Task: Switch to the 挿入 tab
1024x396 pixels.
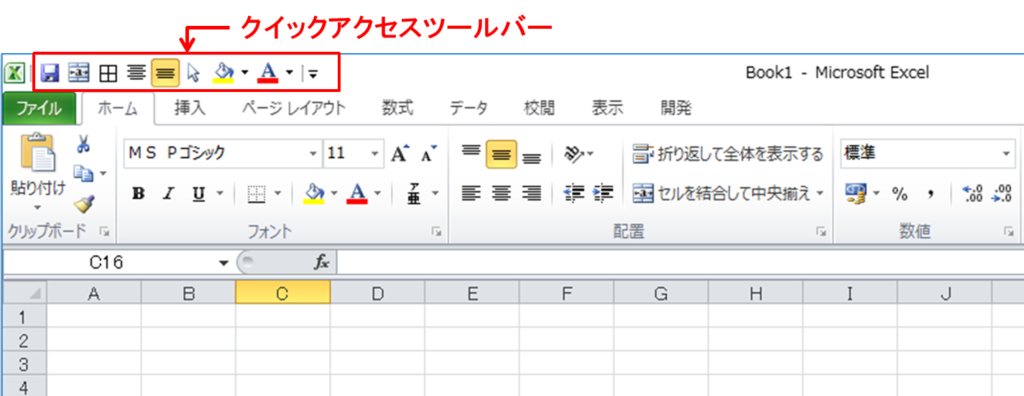Action: [x=190, y=108]
